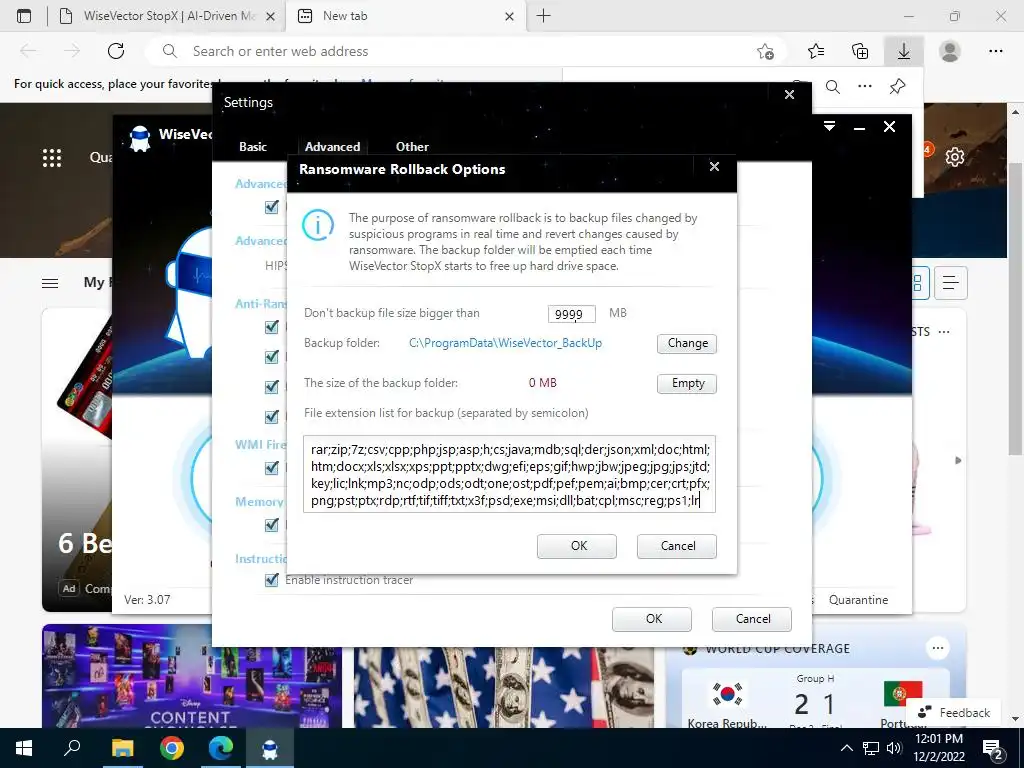
Task: Pin the downloads panel
Action: pyautogui.click(x=898, y=86)
